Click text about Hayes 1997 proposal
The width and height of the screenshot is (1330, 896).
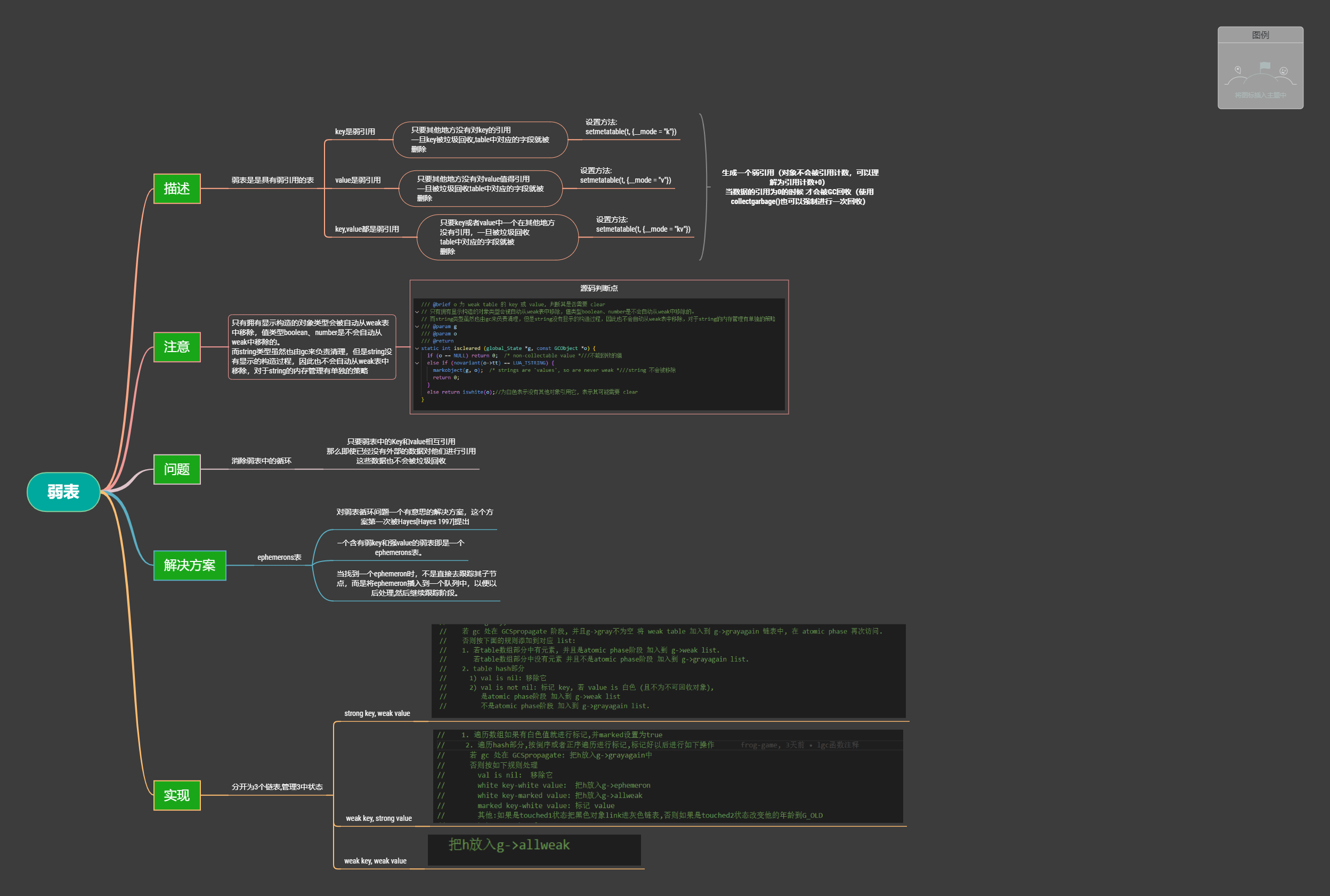click(415, 517)
